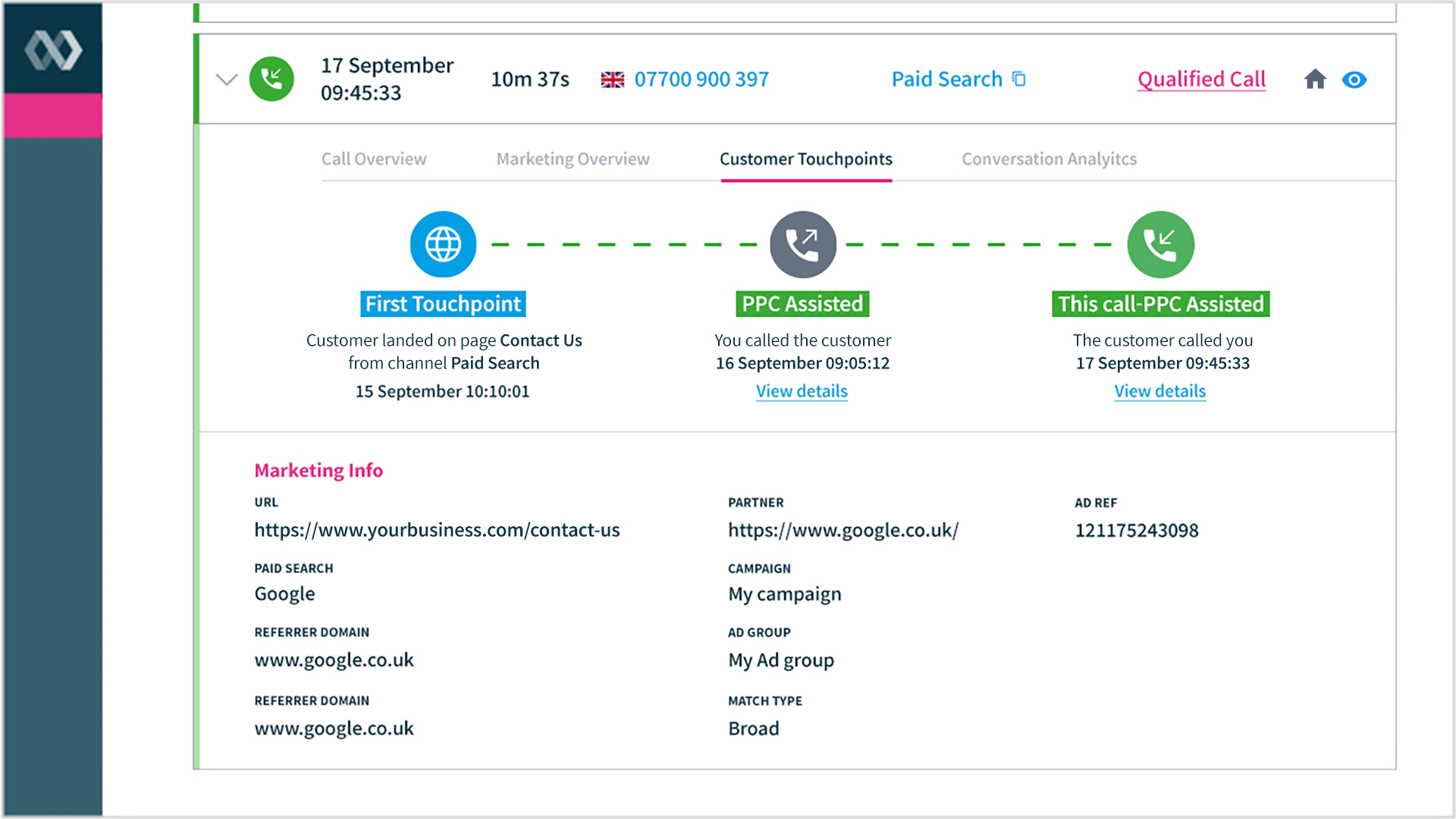The width and height of the screenshot is (1456, 819).
Task: Click the logo icon in the sidebar
Action: [x=53, y=50]
